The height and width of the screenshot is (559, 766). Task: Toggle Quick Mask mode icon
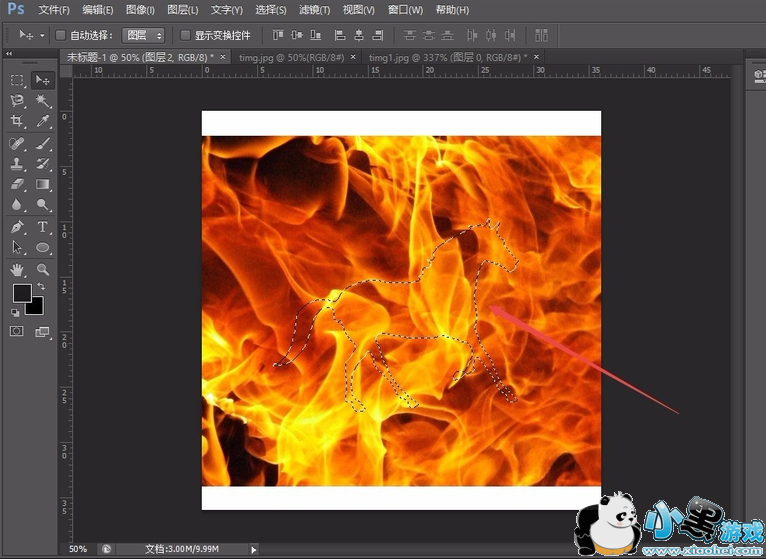[x=17, y=331]
